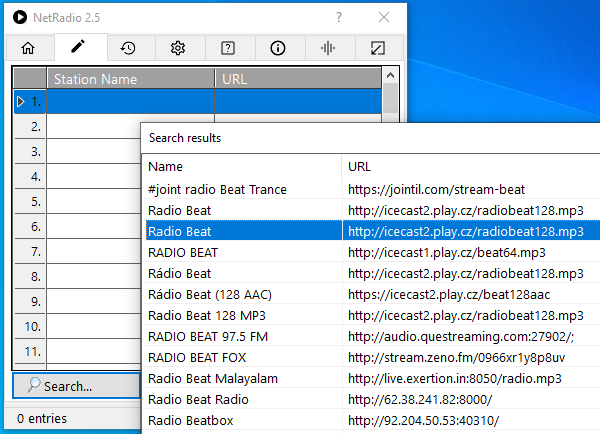Image resolution: width=600 pixels, height=434 pixels.
Task: Select row header 3.
Action: [x=30, y=152]
